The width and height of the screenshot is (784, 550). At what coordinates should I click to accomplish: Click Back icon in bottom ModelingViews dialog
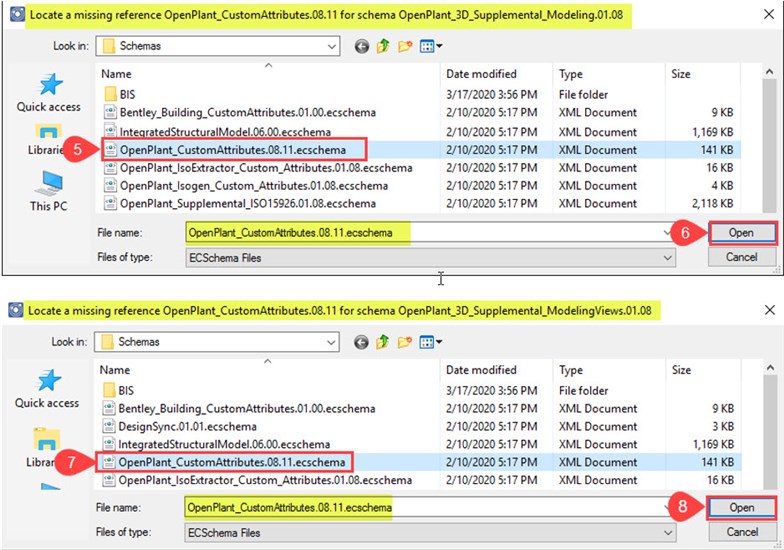point(361,342)
